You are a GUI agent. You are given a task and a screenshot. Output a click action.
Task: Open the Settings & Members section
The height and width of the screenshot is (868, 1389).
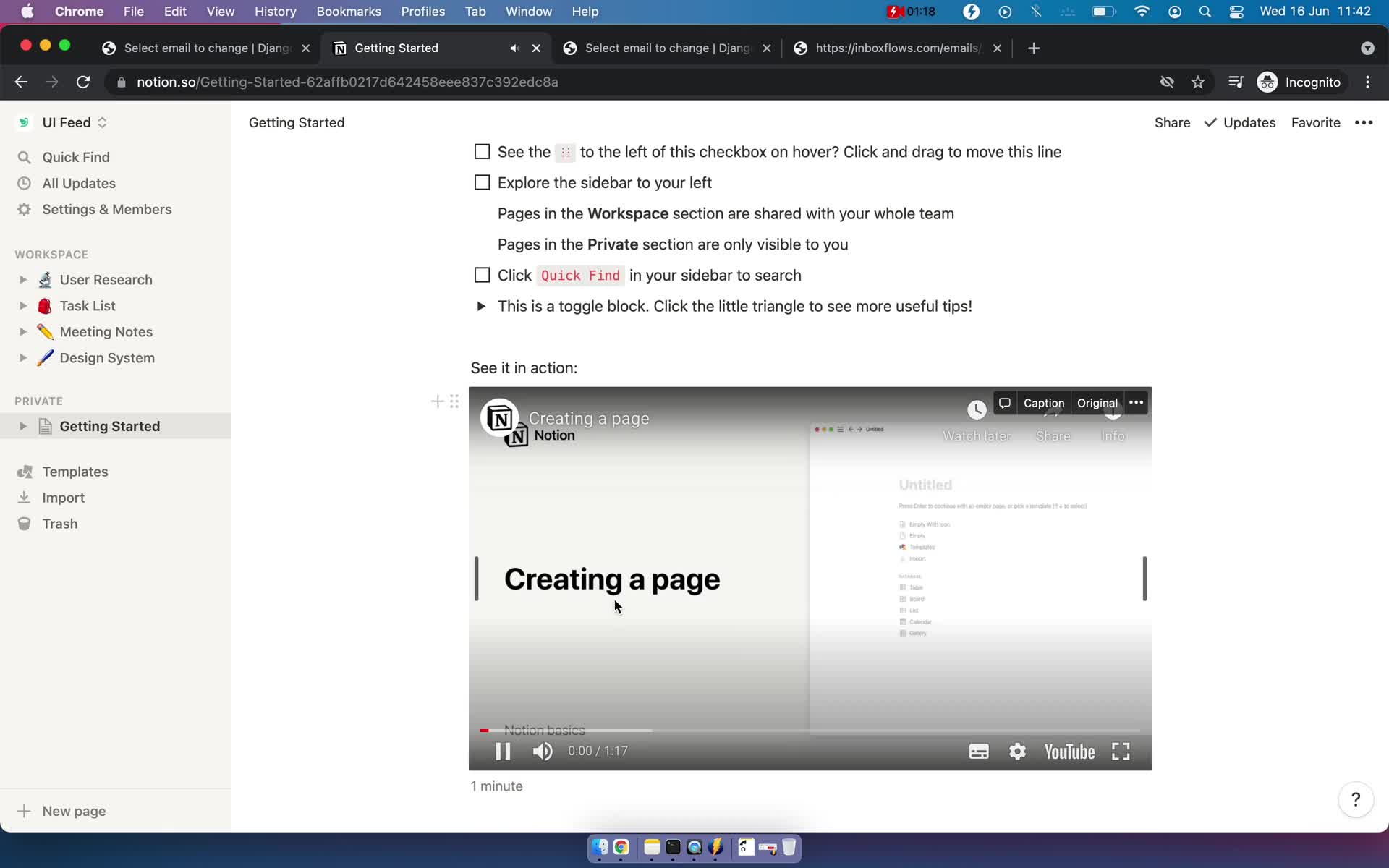click(107, 209)
